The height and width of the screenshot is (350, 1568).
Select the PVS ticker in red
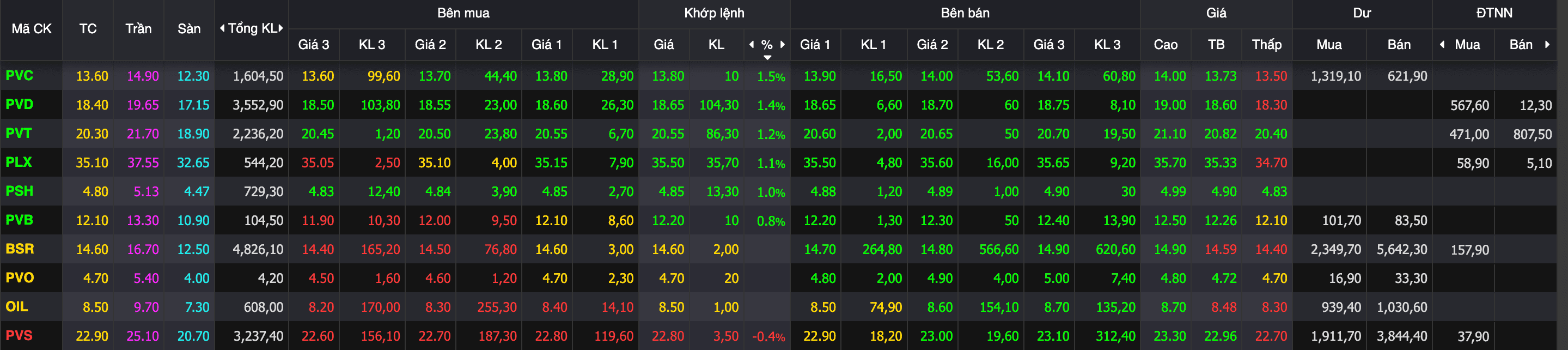20,335
